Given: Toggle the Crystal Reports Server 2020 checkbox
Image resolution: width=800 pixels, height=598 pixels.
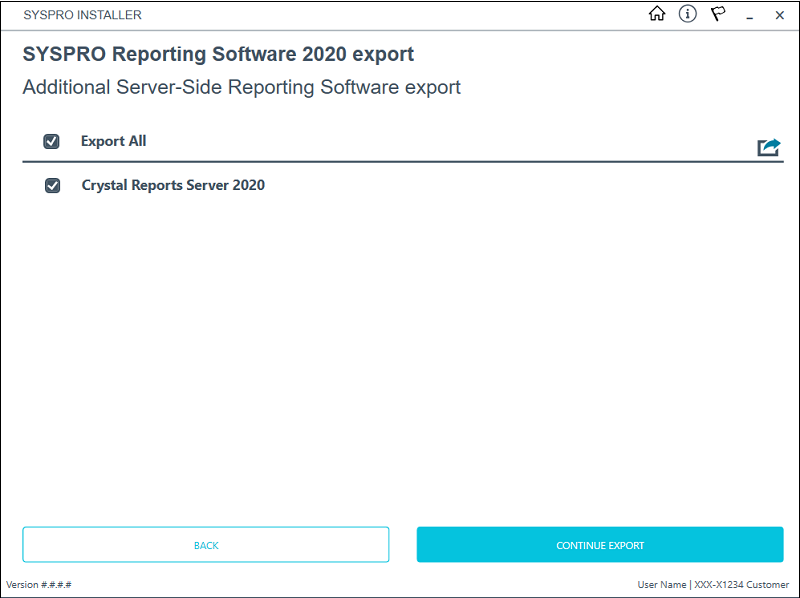Looking at the screenshot, I should point(53,186).
